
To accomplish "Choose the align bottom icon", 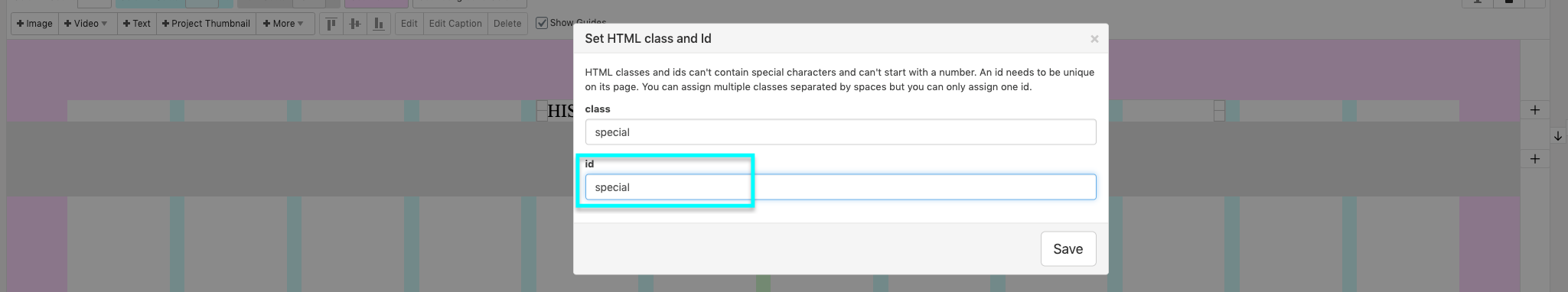I will click(x=379, y=24).
